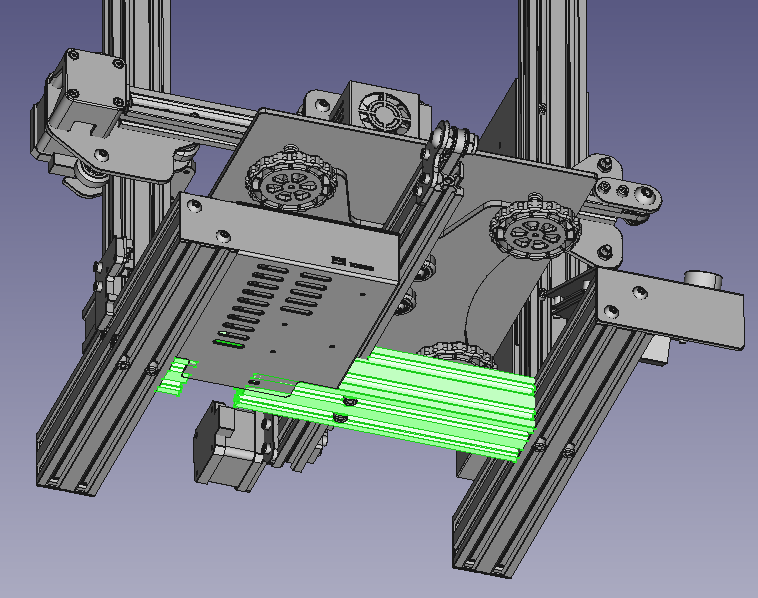758x598 pixels.
Task: Click the power supply vented cover plate
Action: tap(295, 319)
